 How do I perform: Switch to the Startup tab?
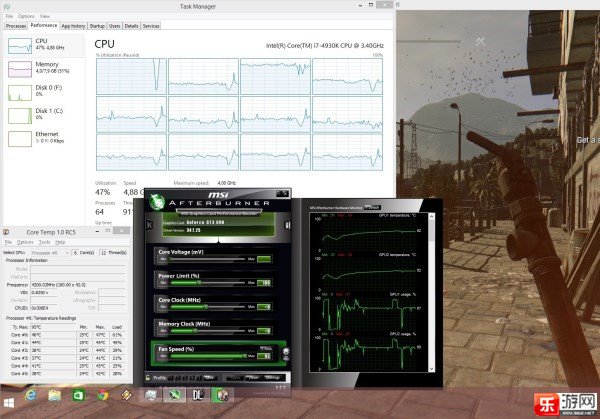coord(97,26)
